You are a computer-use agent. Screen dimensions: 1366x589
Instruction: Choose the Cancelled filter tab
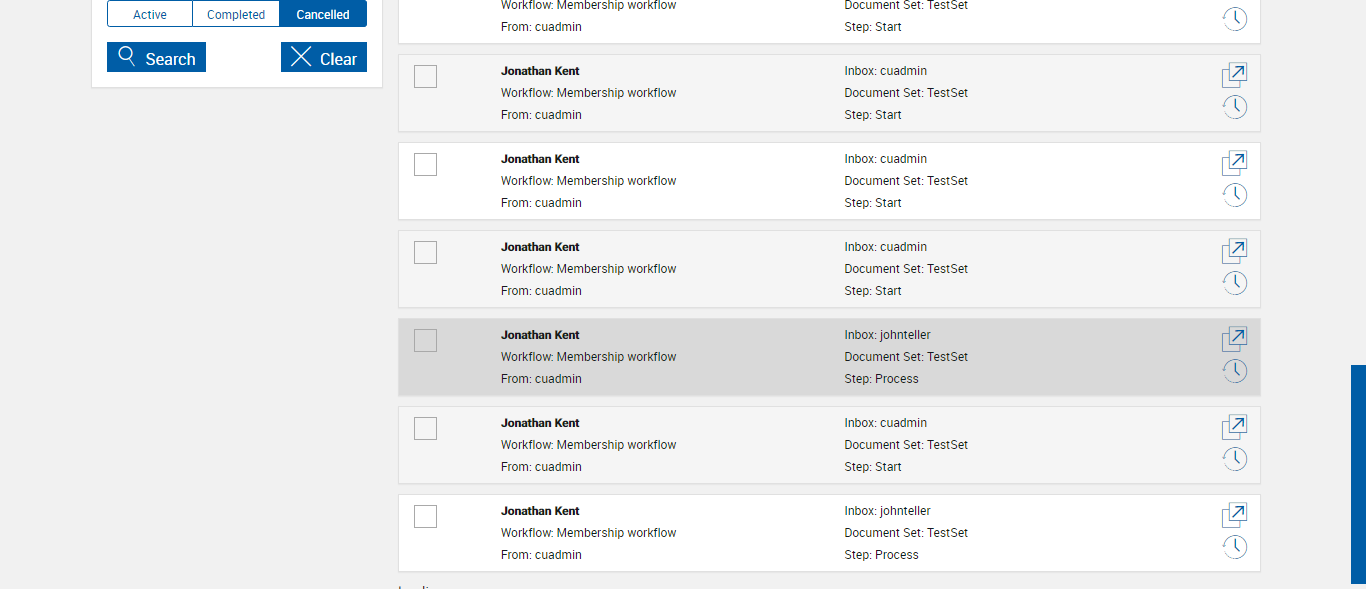tap(323, 14)
